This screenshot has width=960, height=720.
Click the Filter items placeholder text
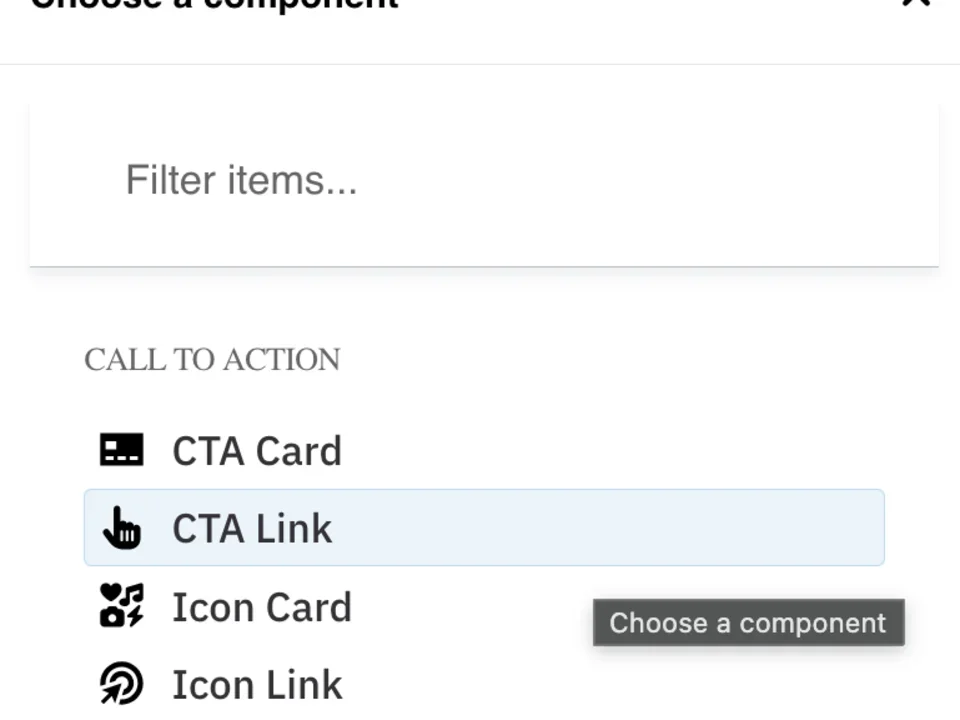click(x=241, y=181)
